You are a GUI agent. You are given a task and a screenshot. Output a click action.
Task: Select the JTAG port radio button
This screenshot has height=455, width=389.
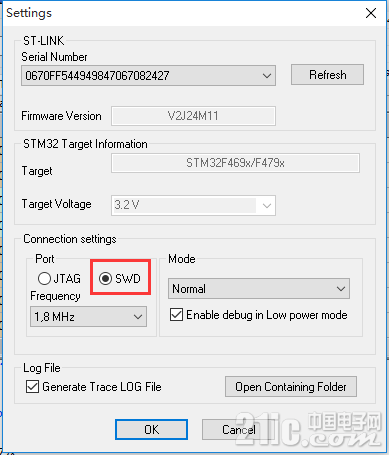pos(44,278)
